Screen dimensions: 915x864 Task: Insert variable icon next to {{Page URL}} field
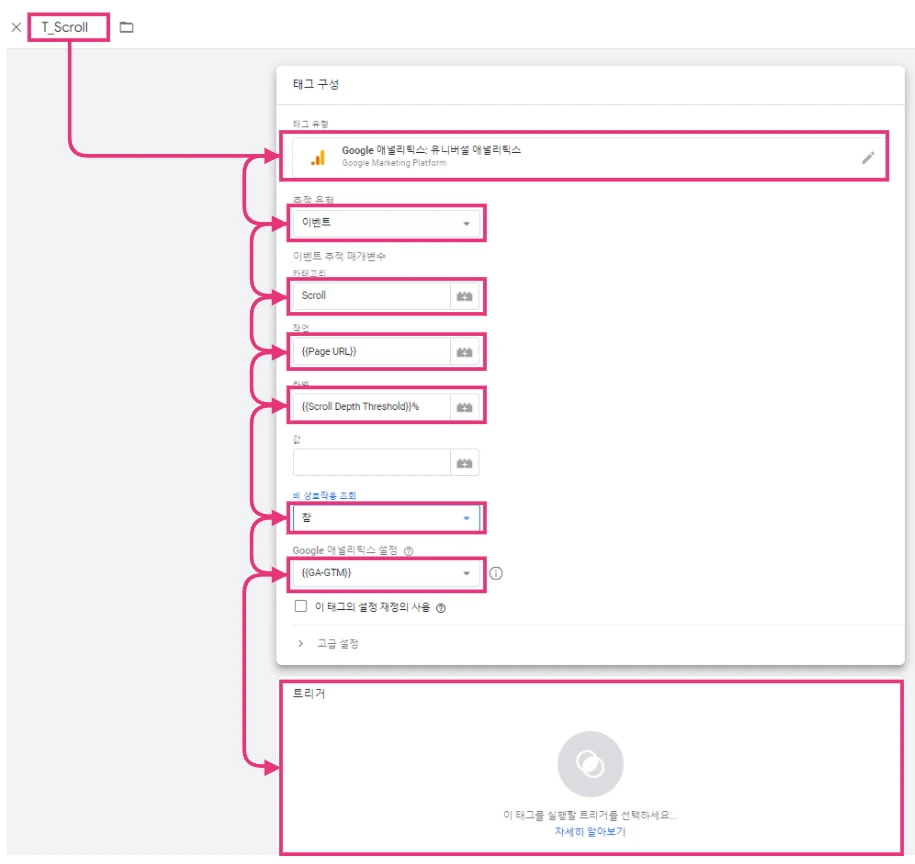click(465, 352)
